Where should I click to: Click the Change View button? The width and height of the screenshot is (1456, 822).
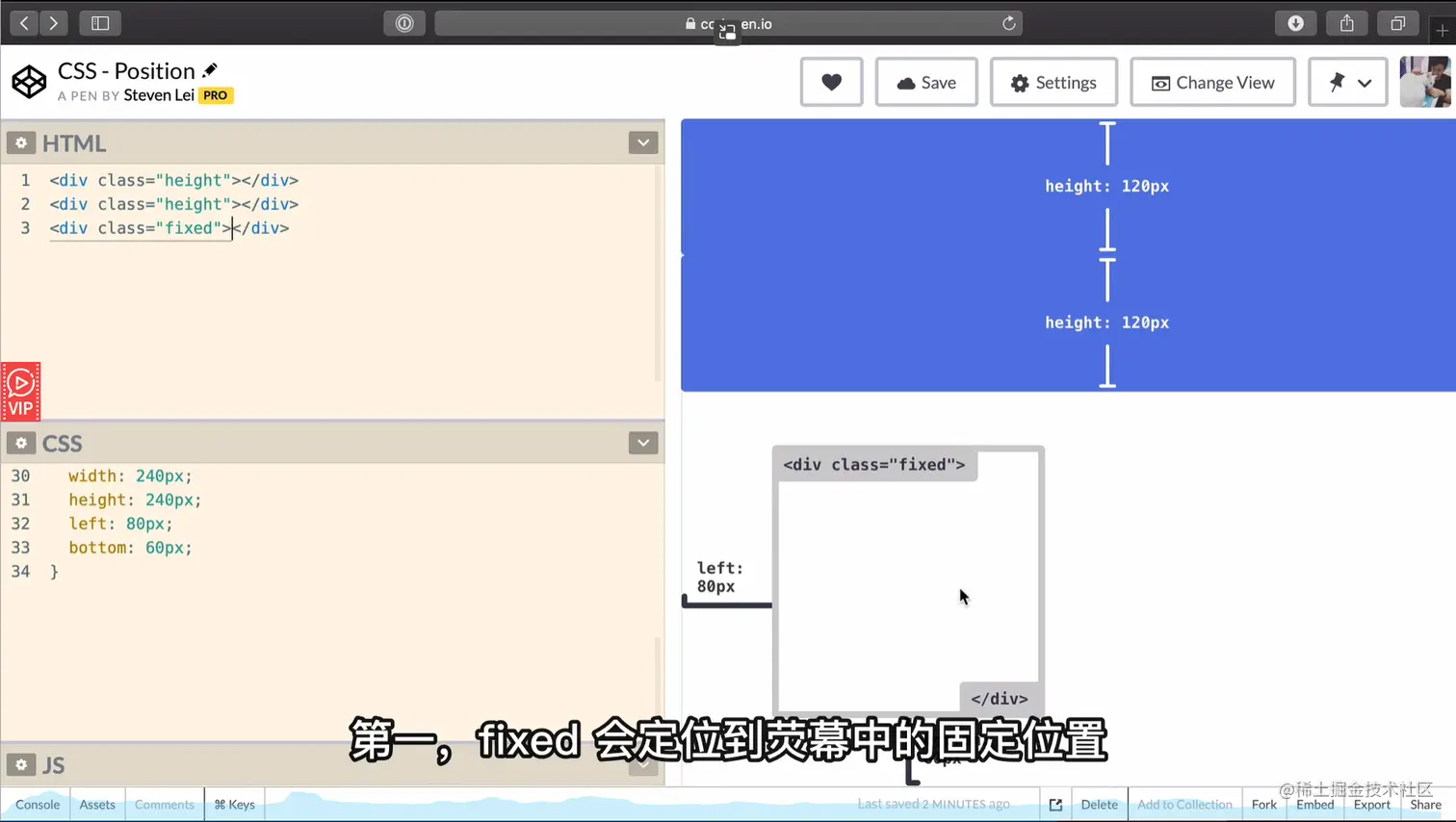(1212, 83)
